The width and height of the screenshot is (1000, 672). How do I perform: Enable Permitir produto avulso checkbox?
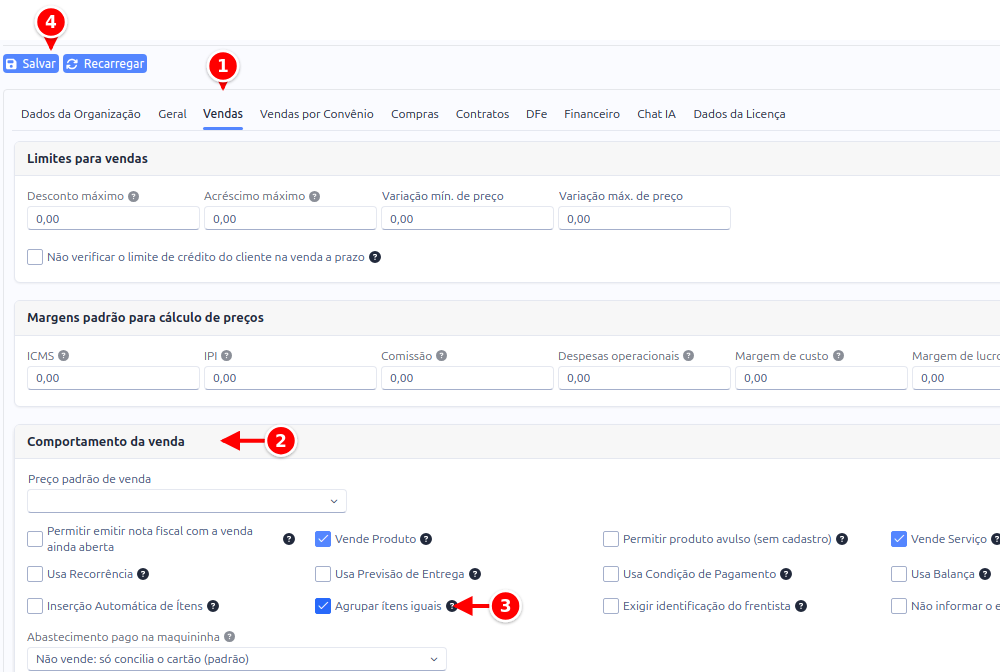coord(611,539)
